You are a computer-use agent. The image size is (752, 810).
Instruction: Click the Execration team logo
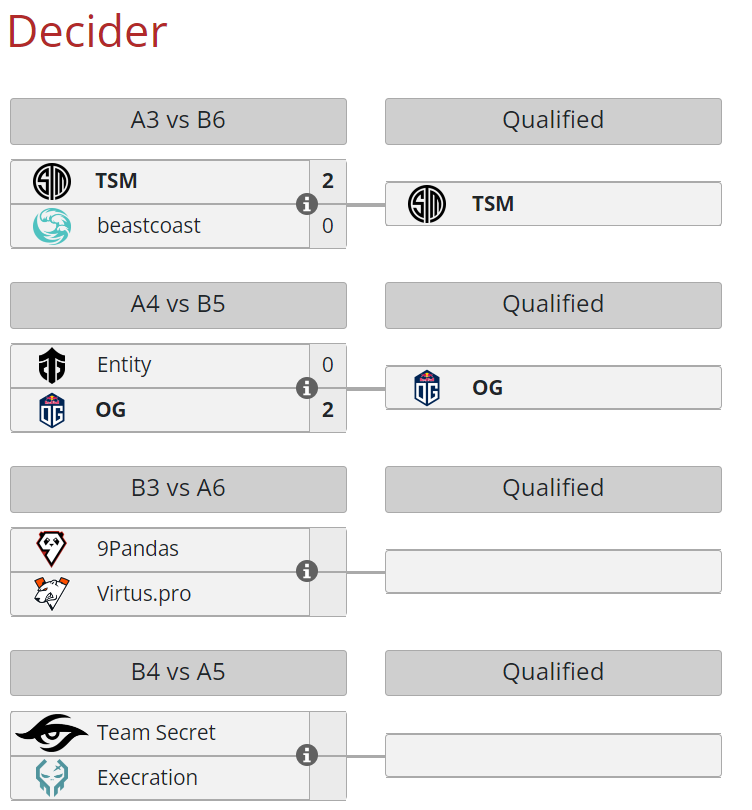tap(52, 777)
